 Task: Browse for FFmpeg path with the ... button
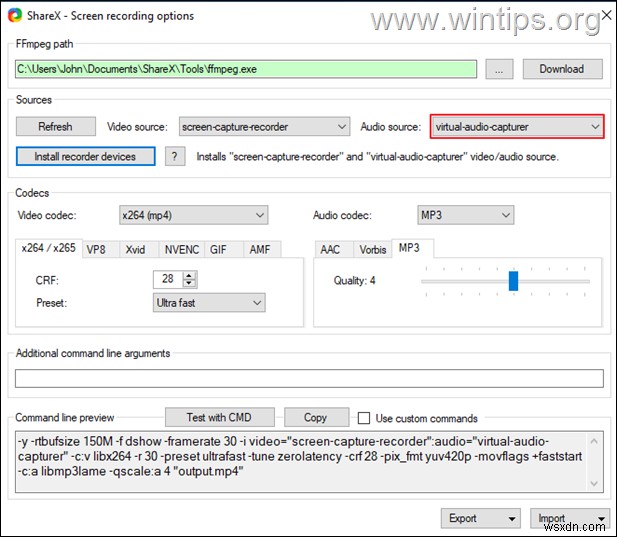tap(499, 69)
